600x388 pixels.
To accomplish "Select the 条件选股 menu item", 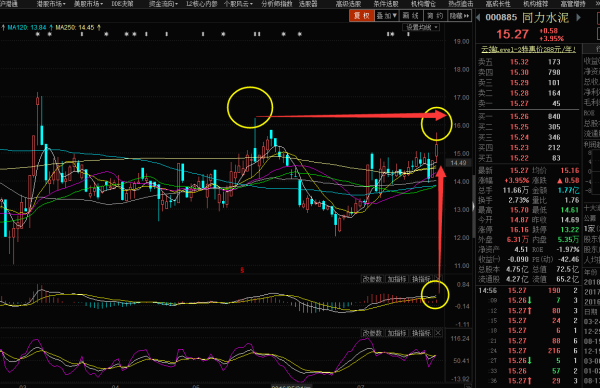I will click(x=386, y=4).
